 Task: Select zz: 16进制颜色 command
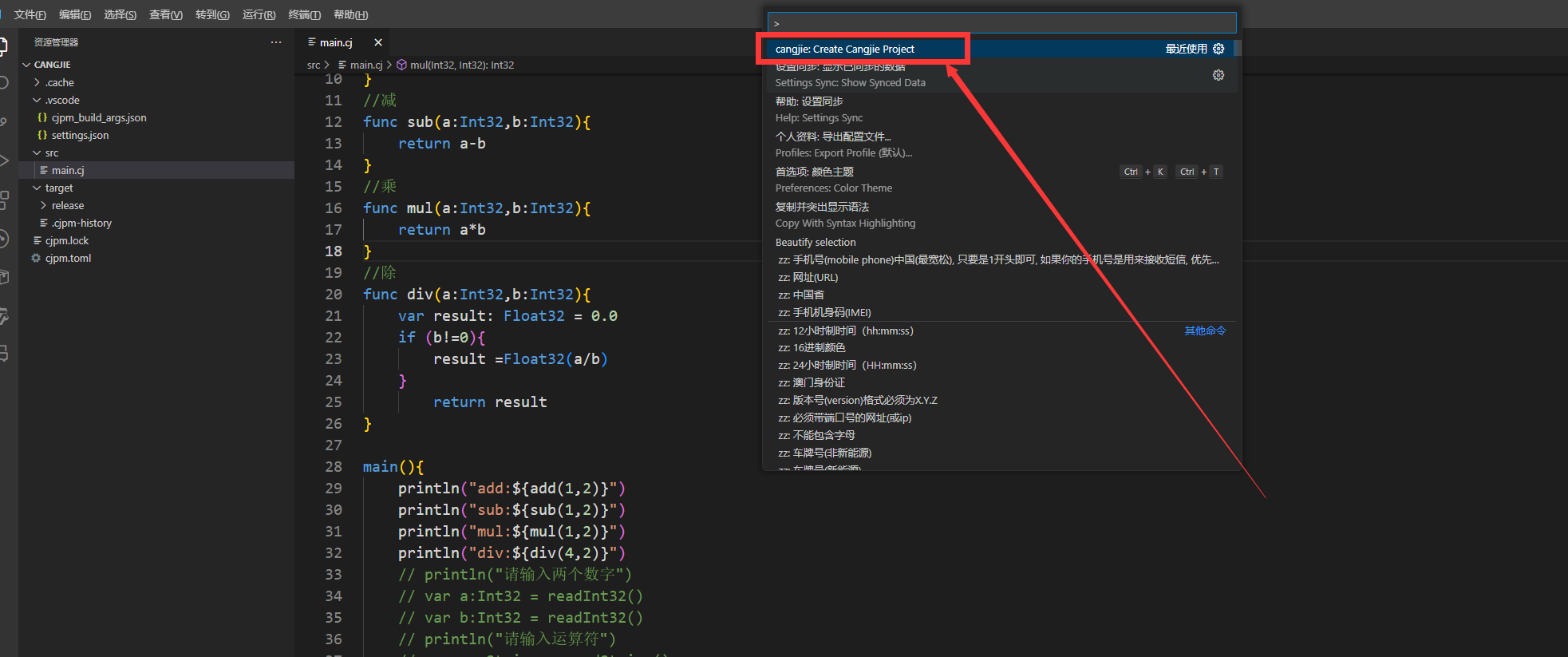[x=1001, y=347]
